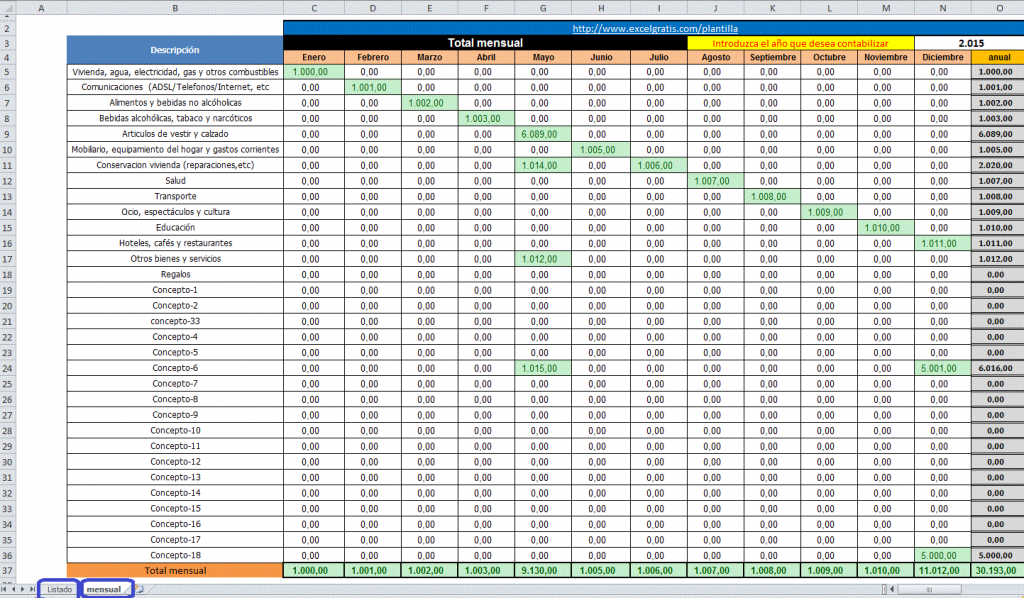Image resolution: width=1024 pixels, height=598 pixels.
Task: Select 'Mobiliario, equipamiento del hogar' cell
Action: click(x=175, y=150)
